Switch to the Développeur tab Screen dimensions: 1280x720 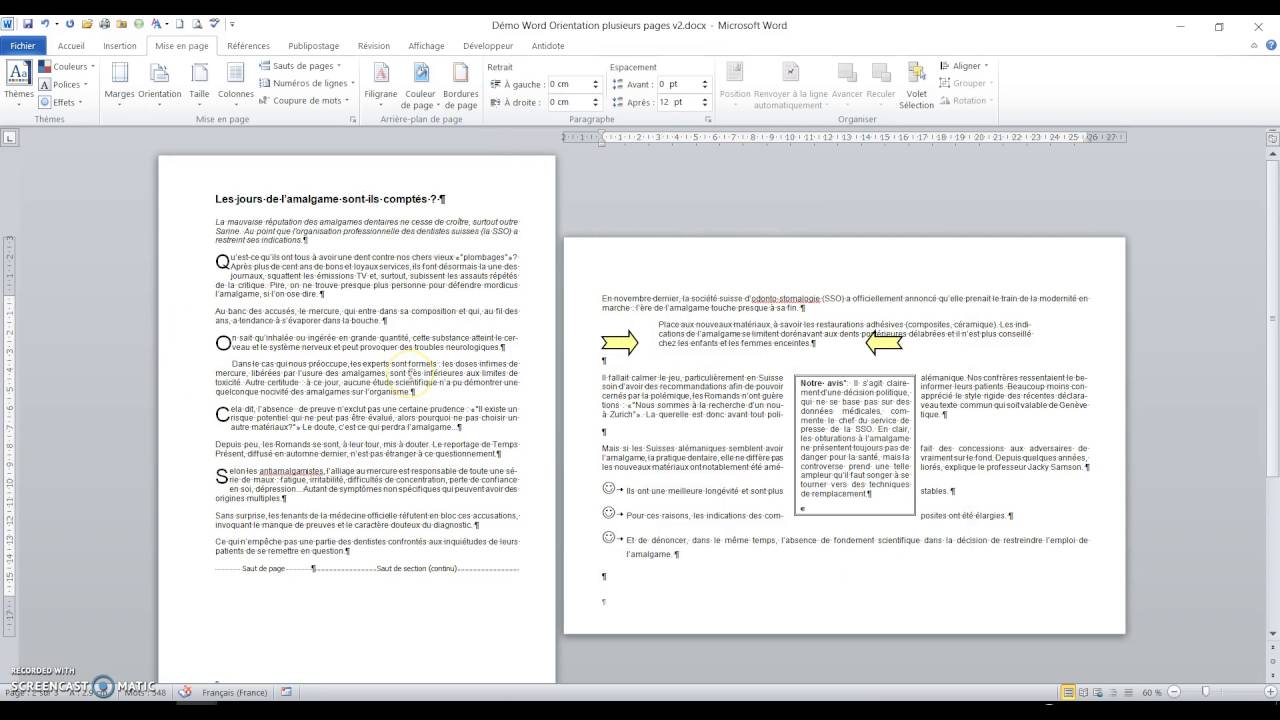(x=488, y=45)
